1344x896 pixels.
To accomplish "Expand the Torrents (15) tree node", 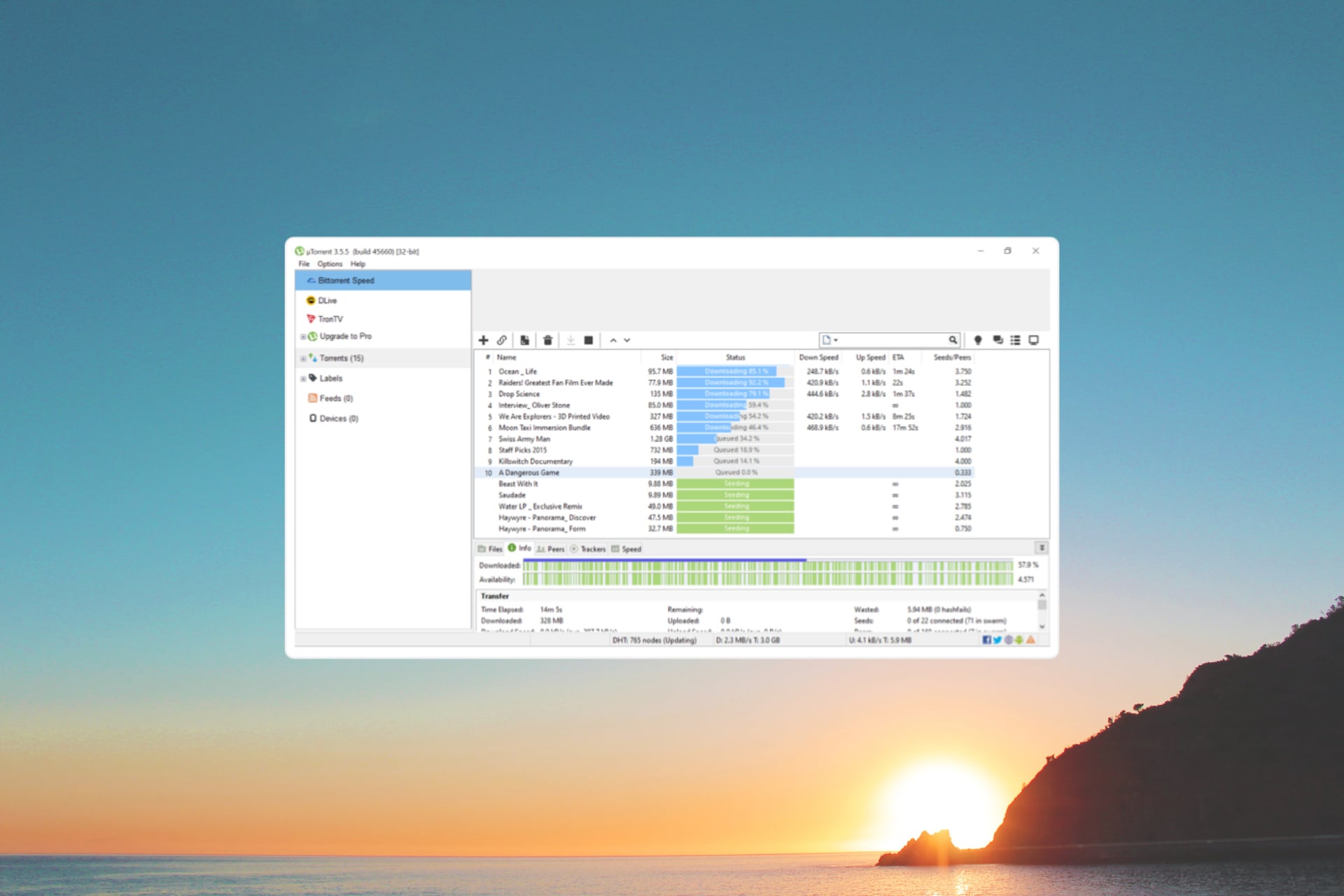I will pos(303,358).
